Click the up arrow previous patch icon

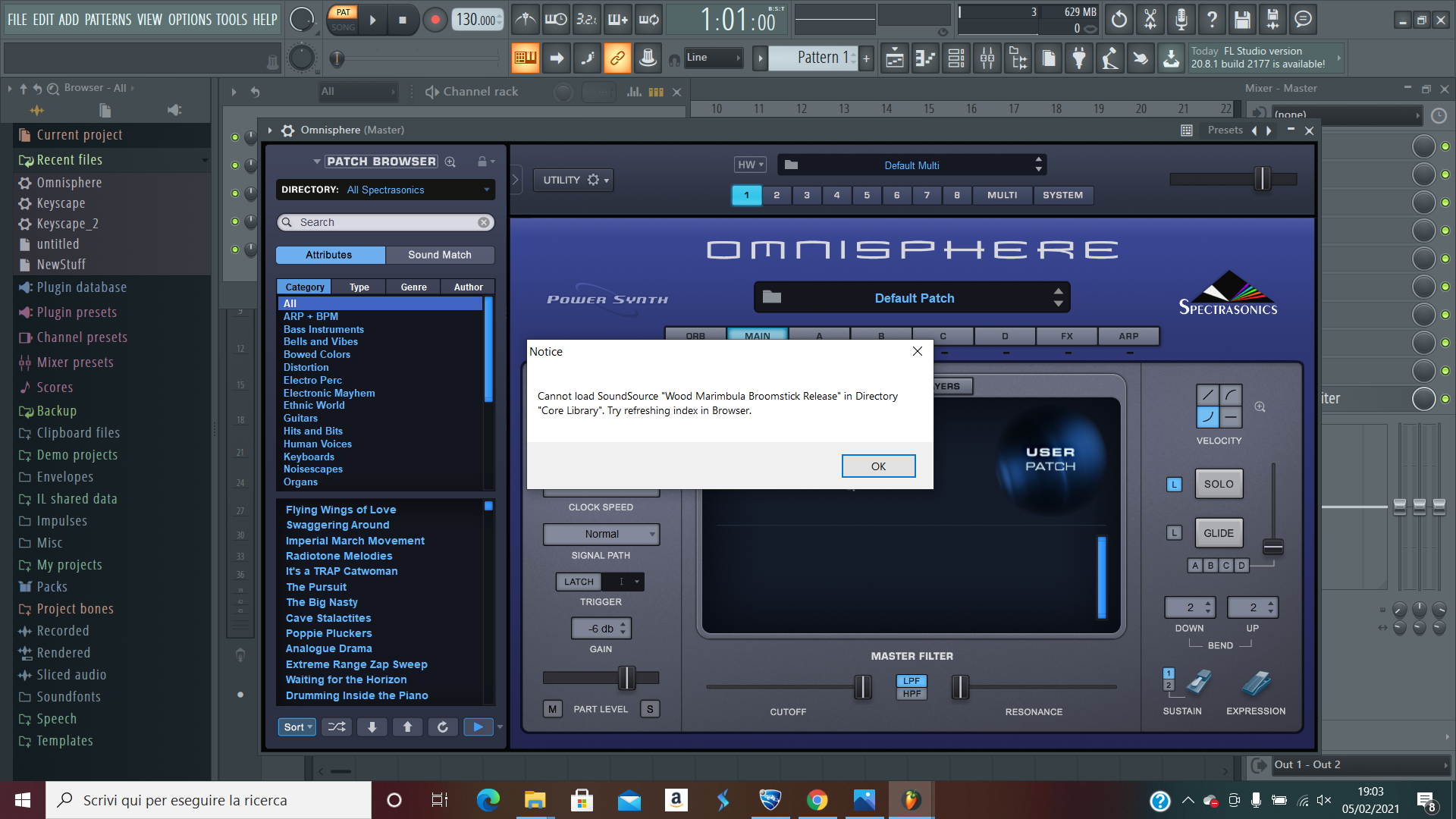407,727
